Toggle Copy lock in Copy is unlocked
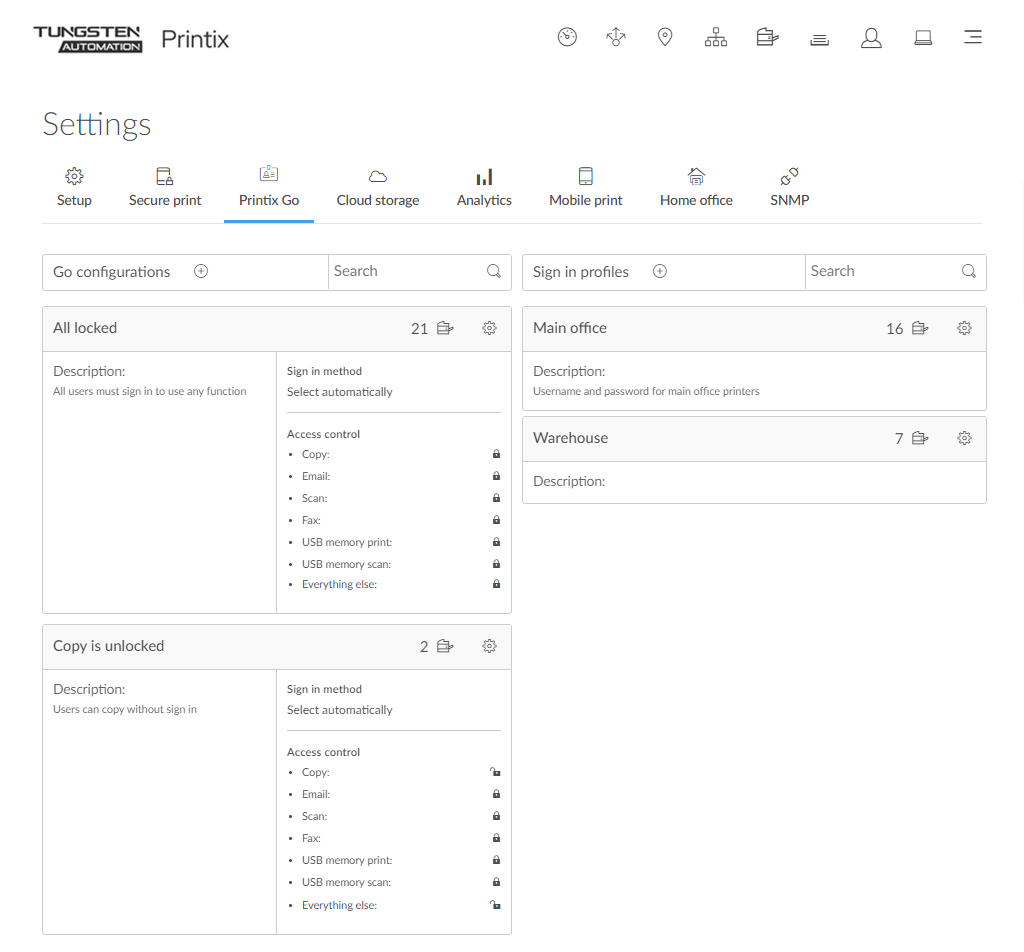The image size is (1024, 952). (x=495, y=772)
